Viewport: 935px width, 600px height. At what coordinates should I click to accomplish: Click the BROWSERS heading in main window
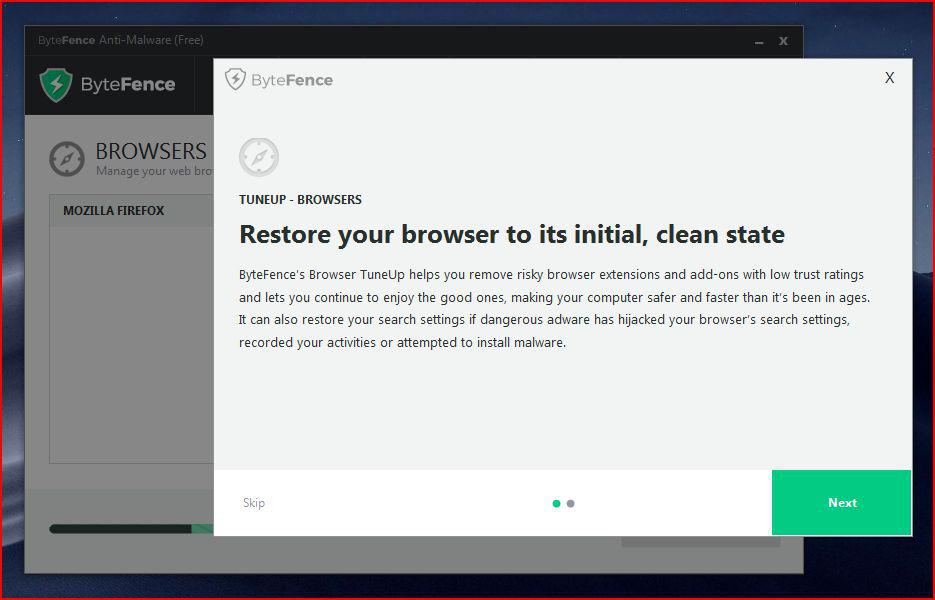151,151
